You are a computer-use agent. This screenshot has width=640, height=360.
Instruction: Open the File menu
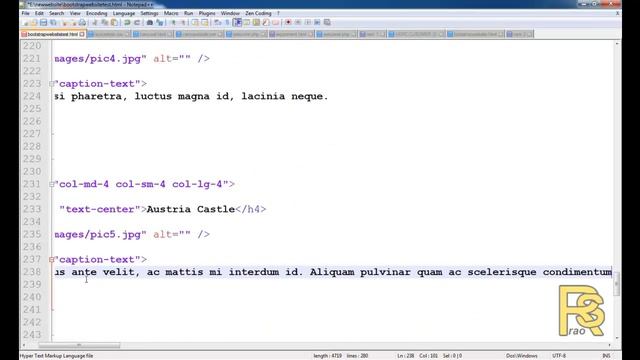(26, 13)
